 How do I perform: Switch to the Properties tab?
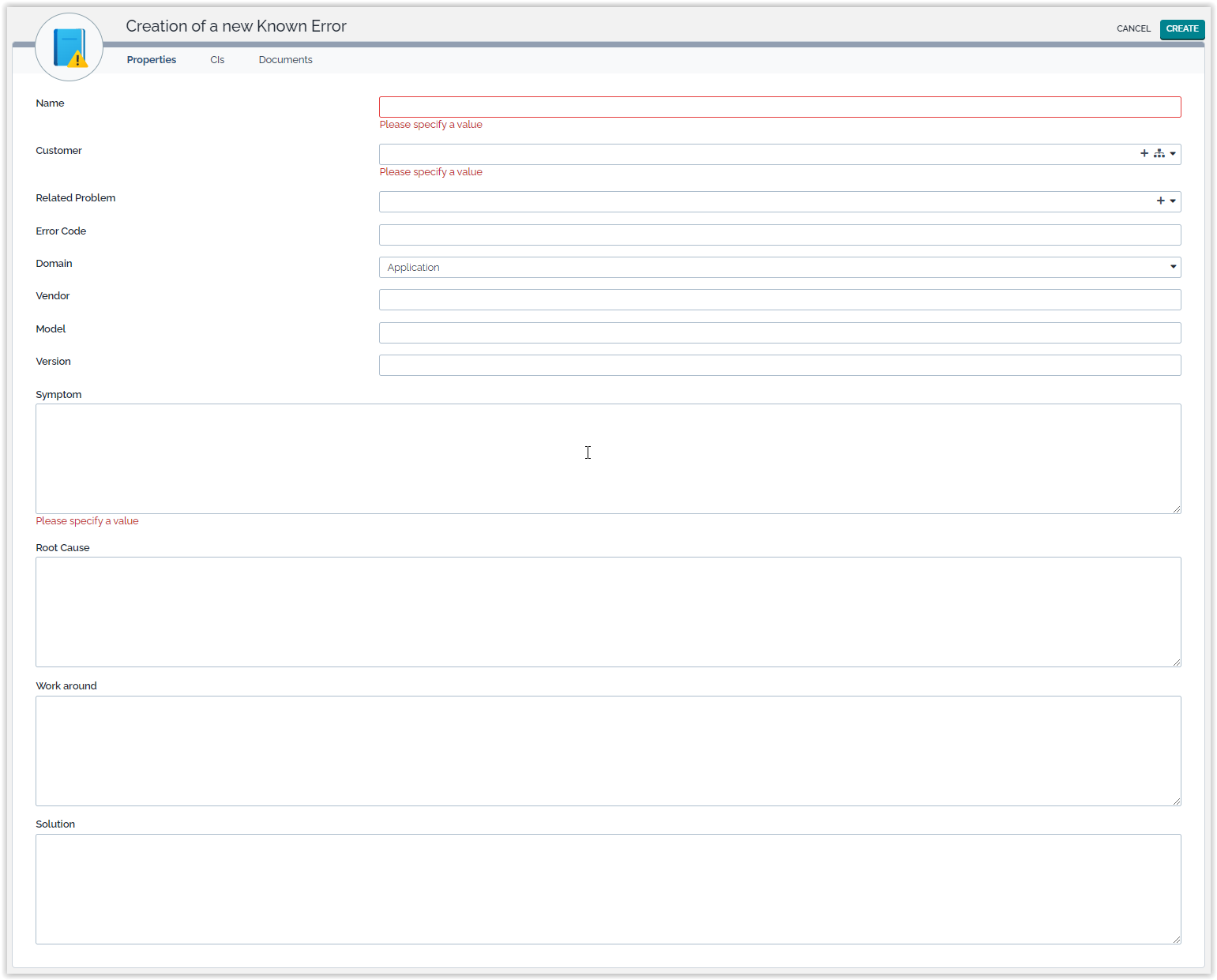click(x=151, y=60)
